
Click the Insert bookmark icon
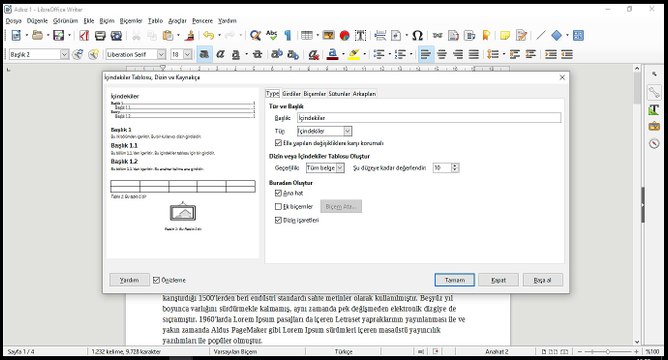[x=486, y=35]
